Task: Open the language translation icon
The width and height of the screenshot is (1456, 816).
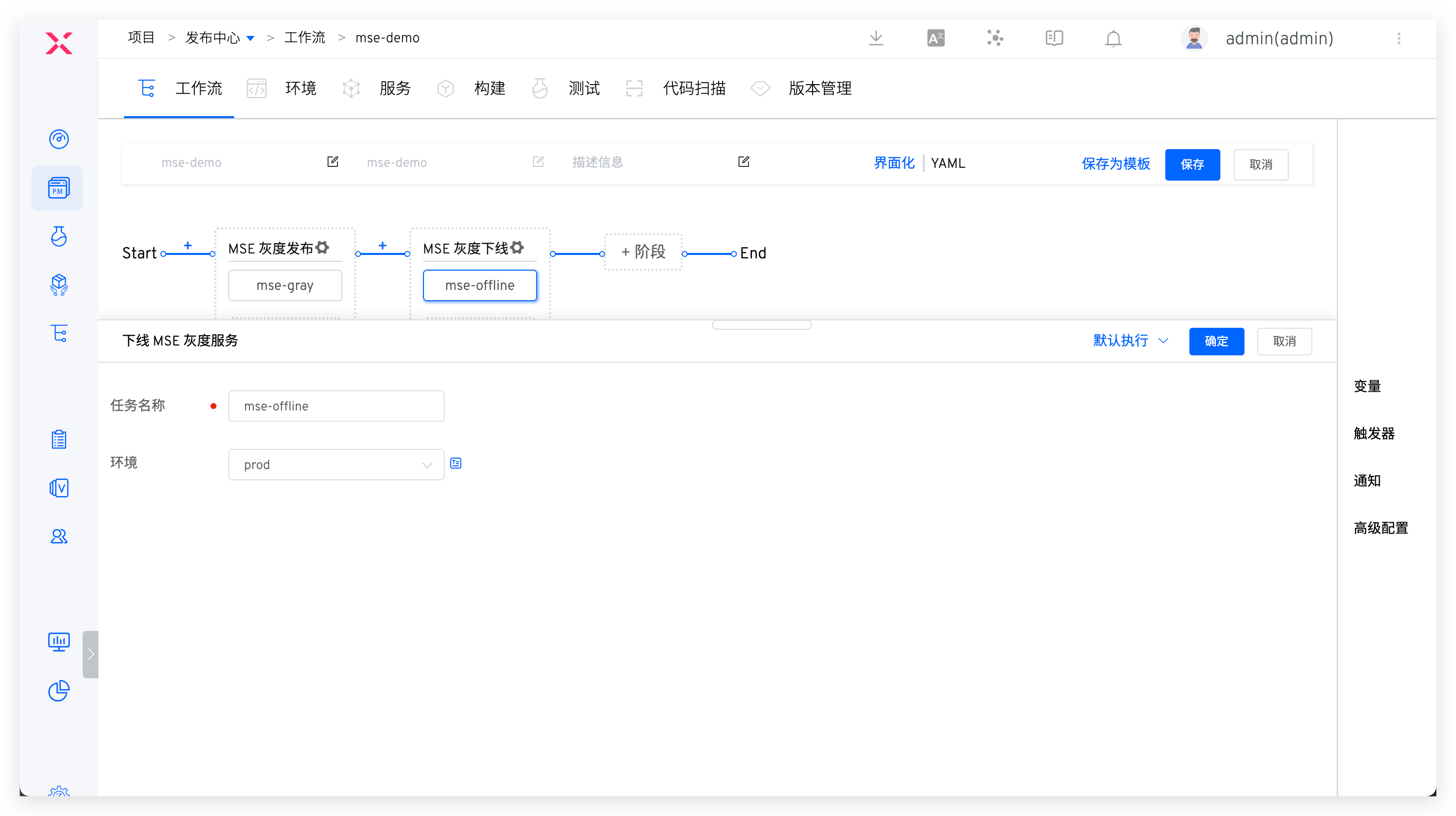Action: coord(936,38)
